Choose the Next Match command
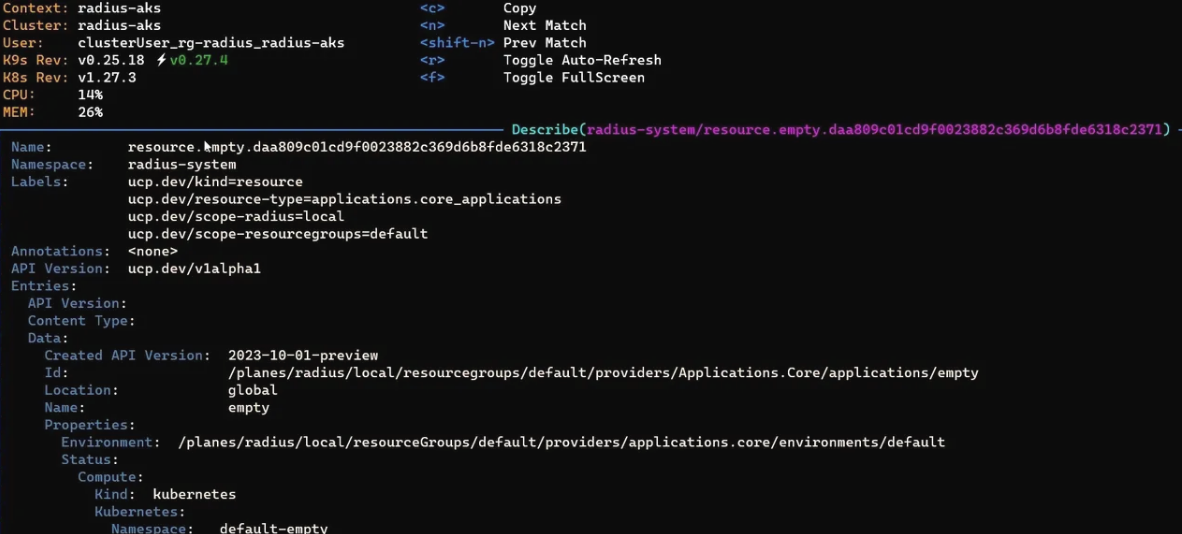The image size is (1182, 534). [x=544, y=25]
